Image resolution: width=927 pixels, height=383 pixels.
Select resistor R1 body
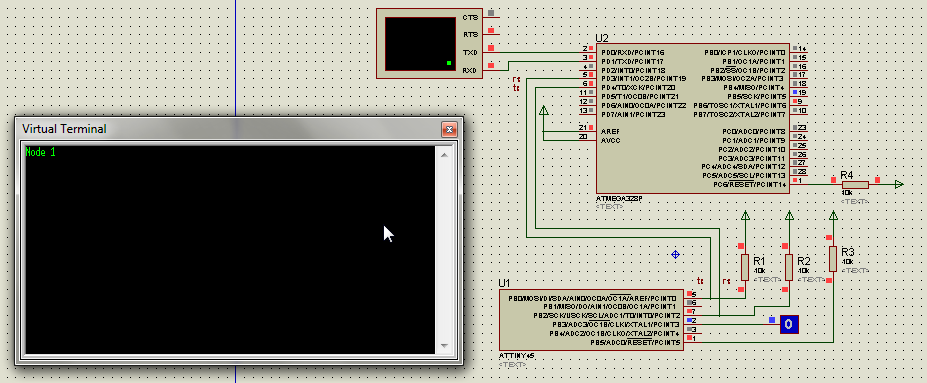coord(744,267)
